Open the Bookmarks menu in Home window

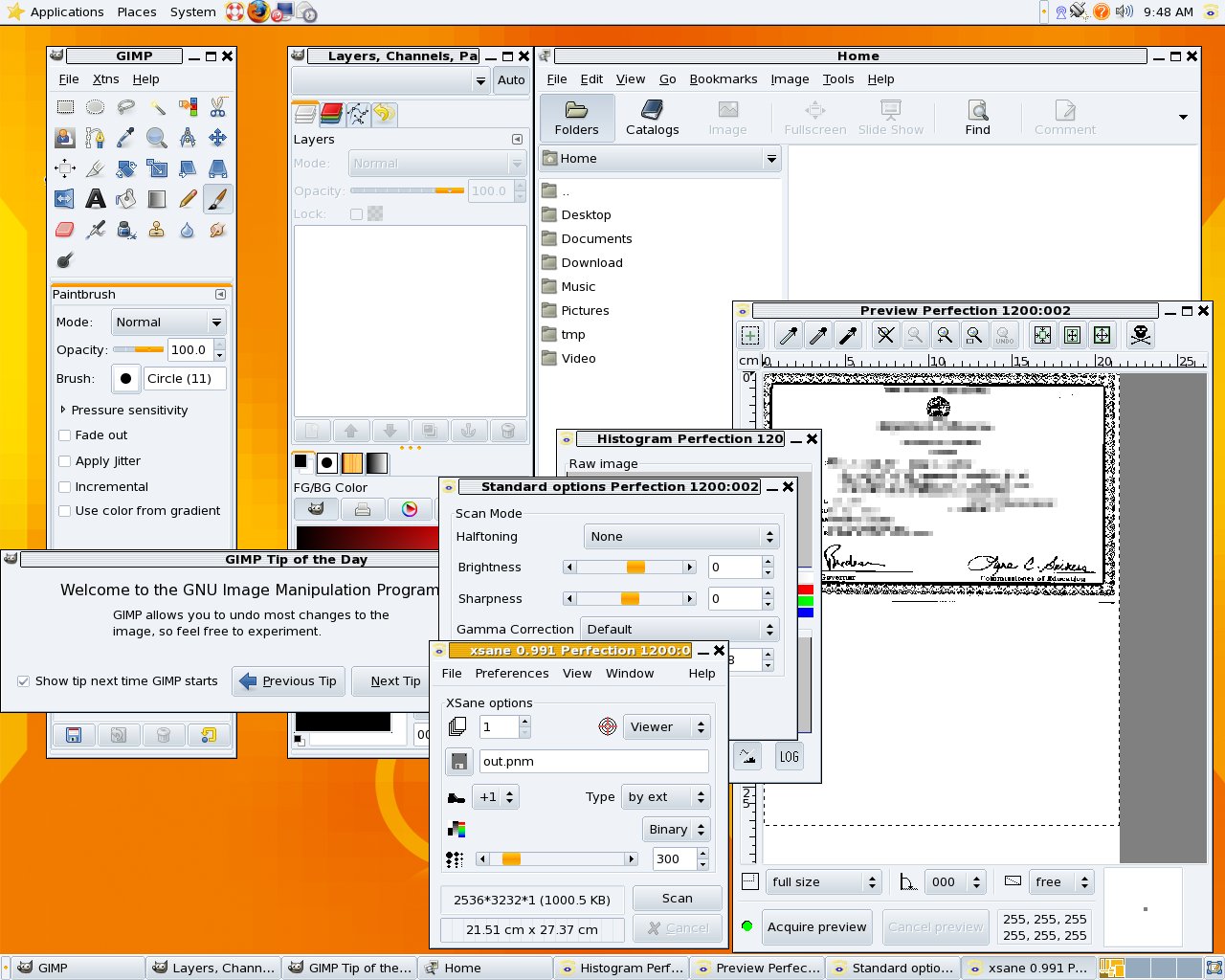coord(724,79)
